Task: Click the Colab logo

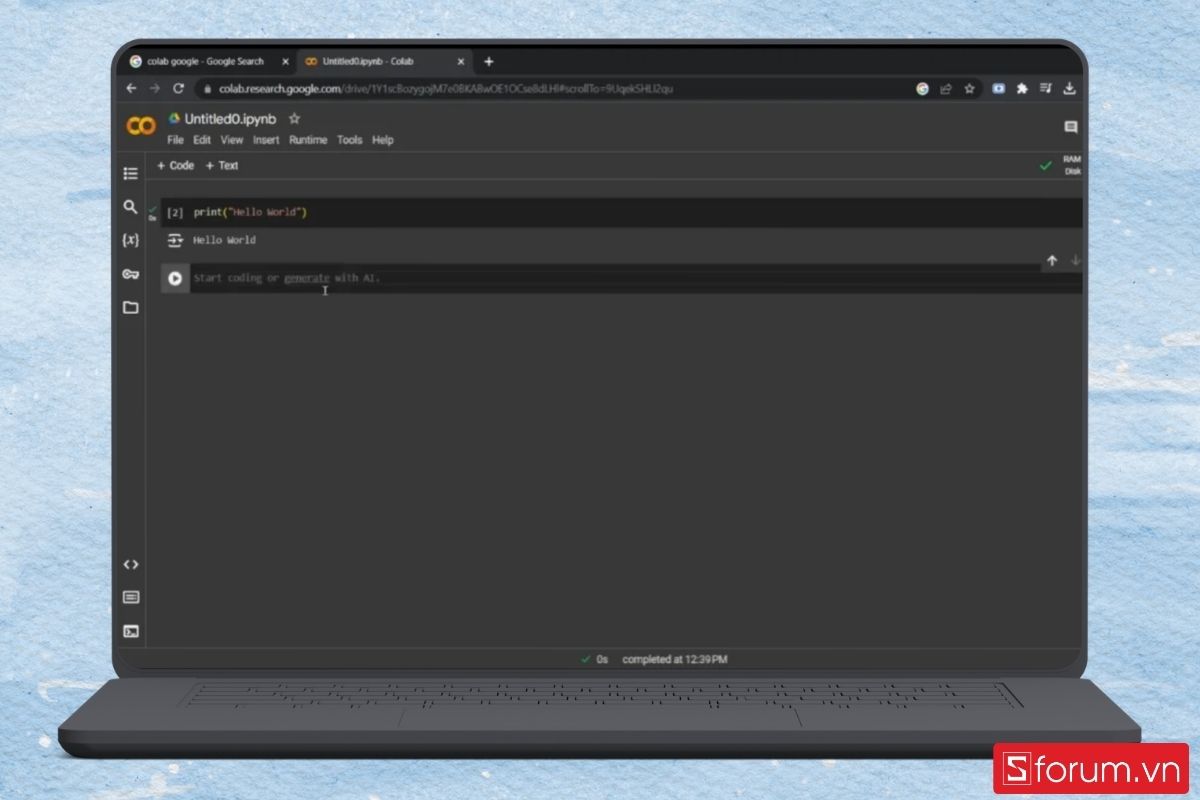Action: click(x=141, y=126)
